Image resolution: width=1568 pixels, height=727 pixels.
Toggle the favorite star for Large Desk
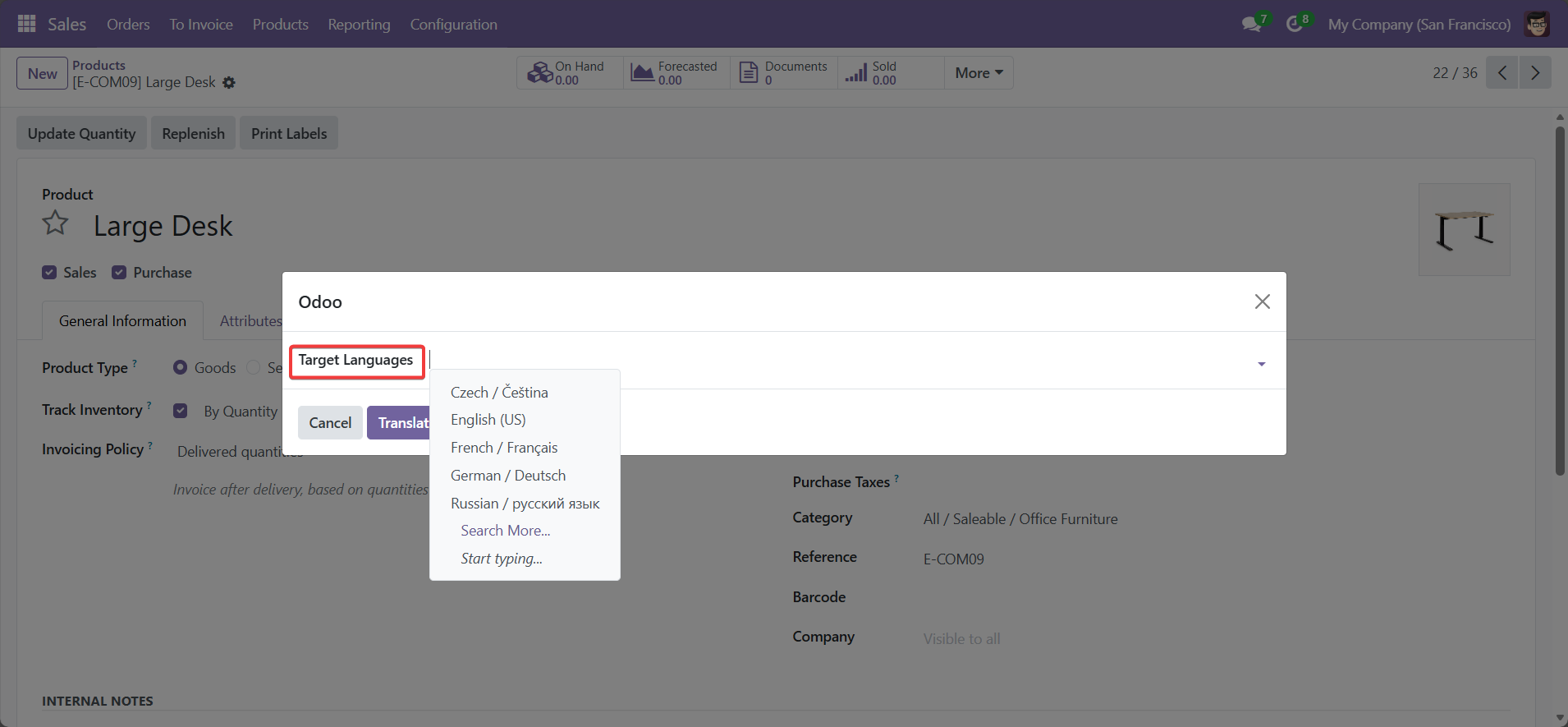56,223
